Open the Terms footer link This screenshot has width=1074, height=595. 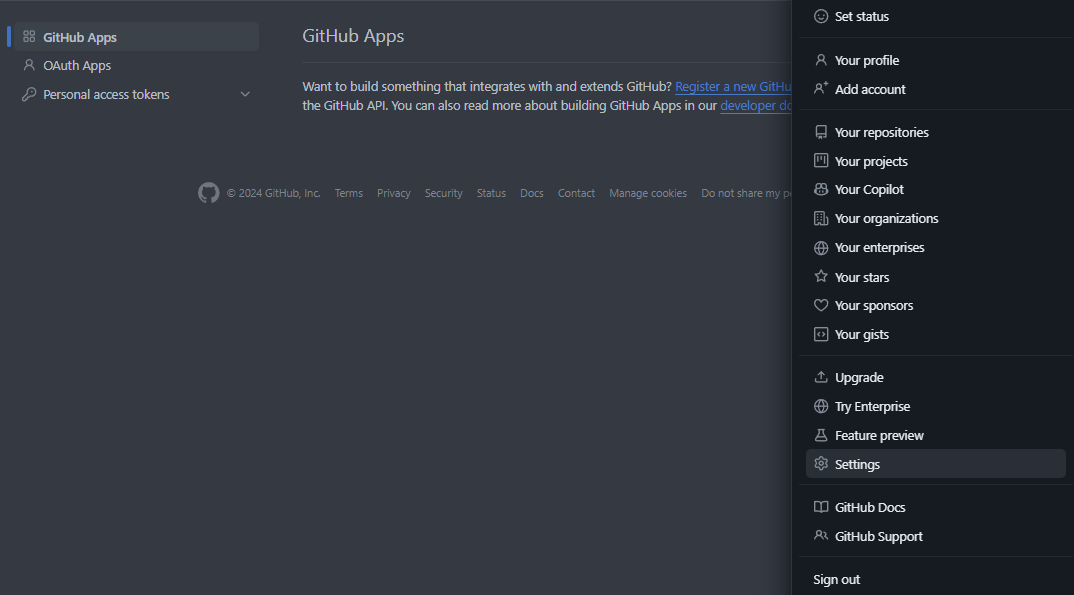[x=349, y=193]
